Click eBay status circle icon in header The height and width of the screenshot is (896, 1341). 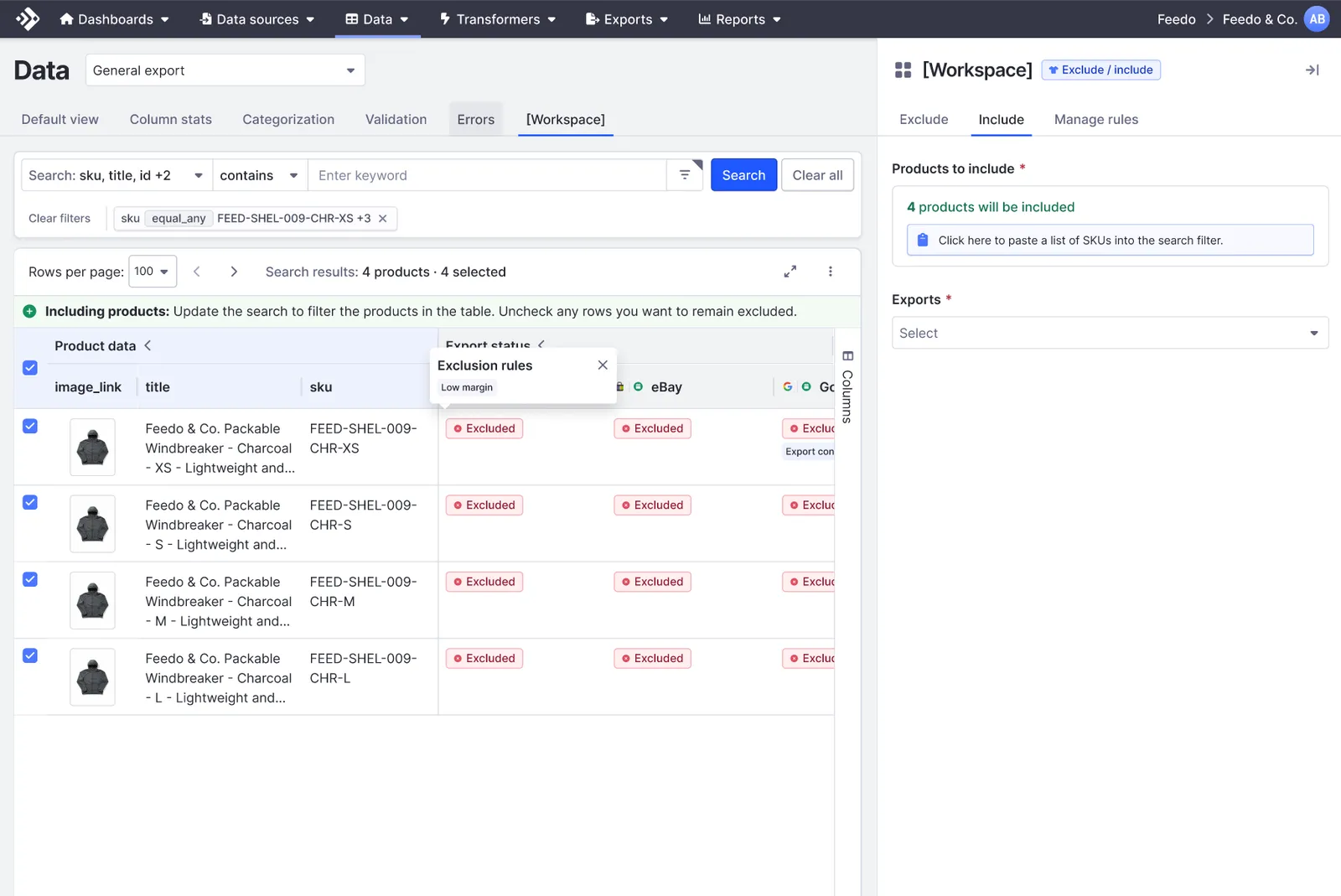tap(638, 387)
